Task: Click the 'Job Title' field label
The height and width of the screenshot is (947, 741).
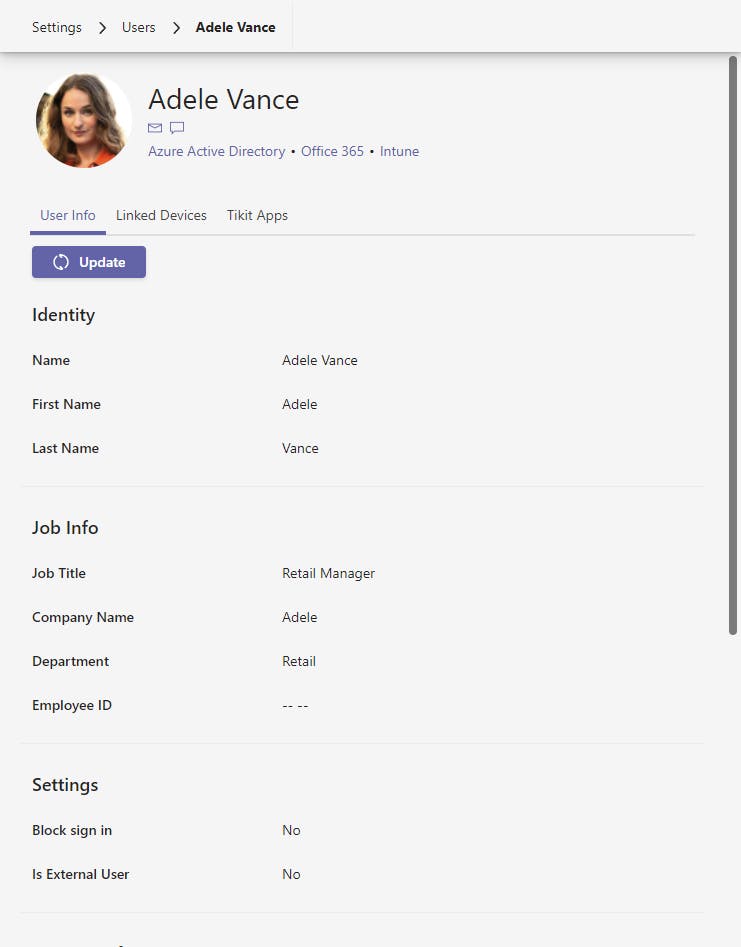Action: coord(59,574)
